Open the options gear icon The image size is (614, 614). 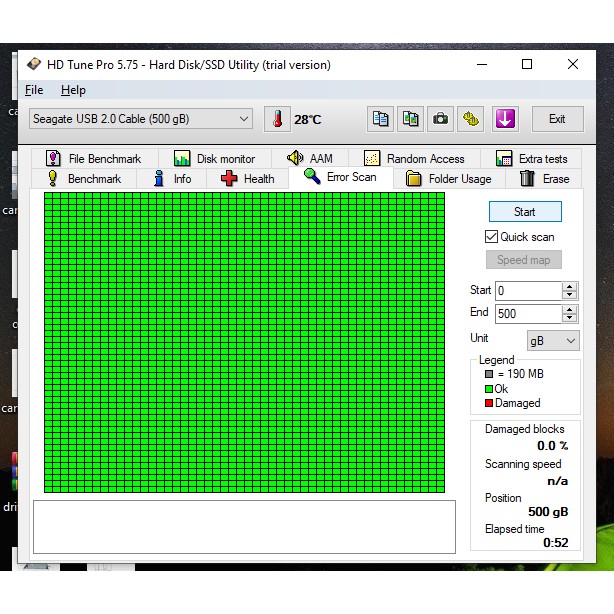[471, 119]
